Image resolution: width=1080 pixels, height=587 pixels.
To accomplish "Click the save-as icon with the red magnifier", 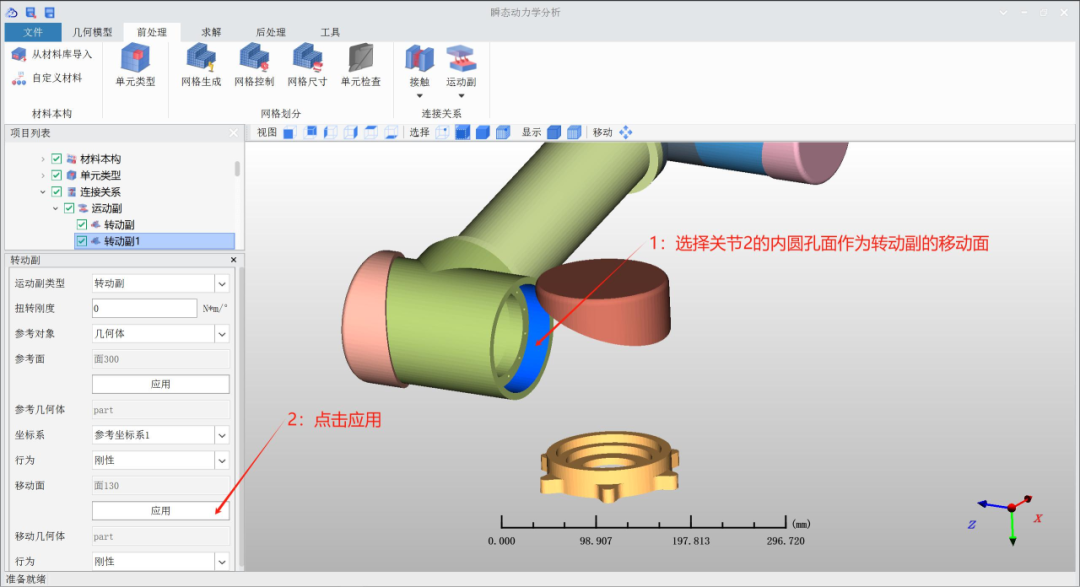I will [30, 12].
